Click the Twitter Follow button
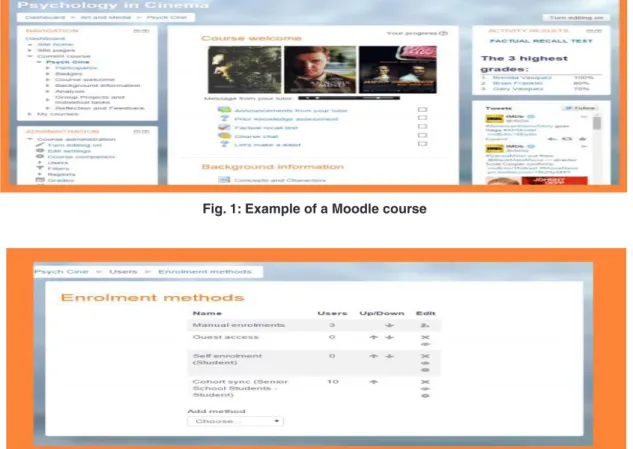Image resolution: width=633 pixels, height=449 pixels. pyautogui.click(x=580, y=108)
